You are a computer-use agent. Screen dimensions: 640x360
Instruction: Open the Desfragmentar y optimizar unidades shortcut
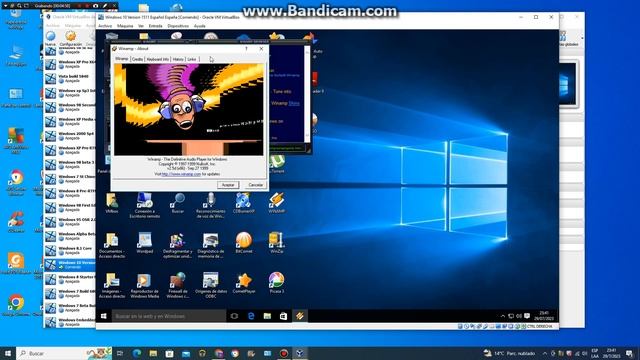[x=178, y=245]
